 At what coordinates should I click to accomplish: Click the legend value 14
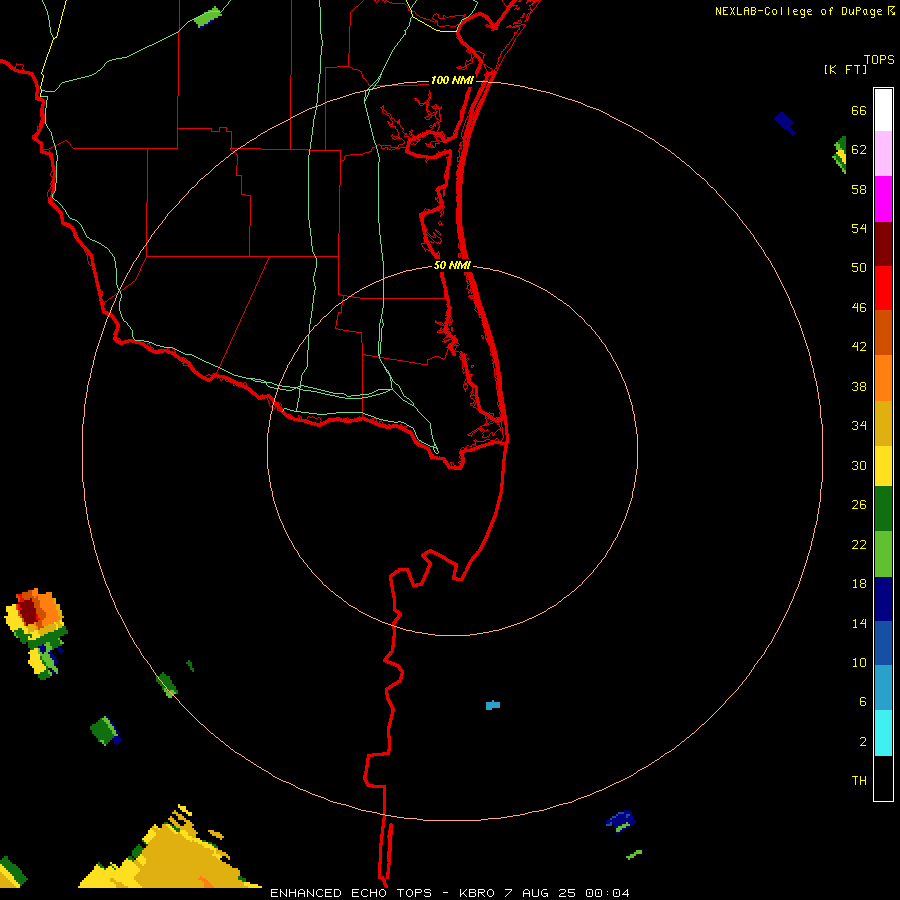(x=859, y=623)
